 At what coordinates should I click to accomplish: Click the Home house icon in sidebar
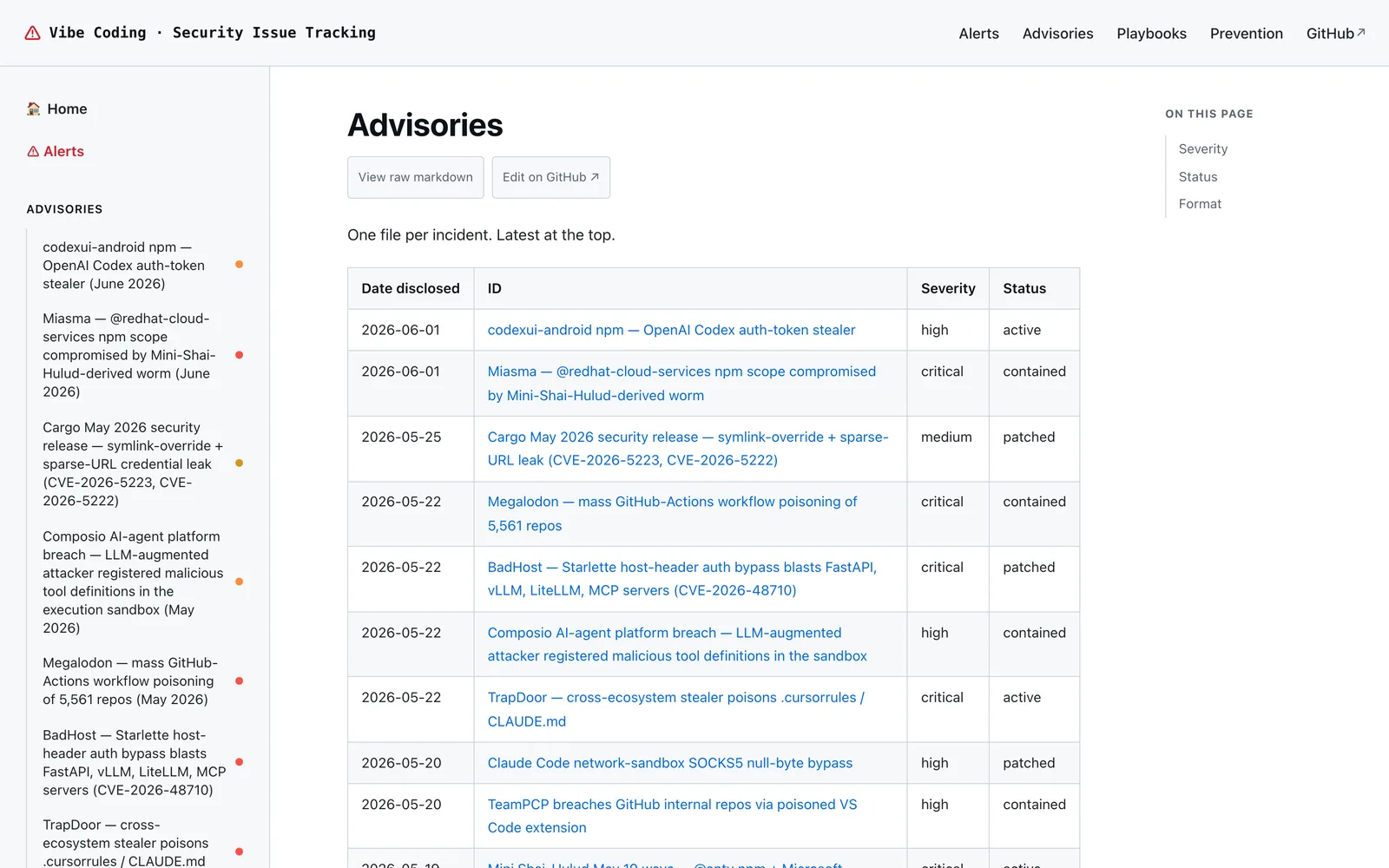pos(34,108)
